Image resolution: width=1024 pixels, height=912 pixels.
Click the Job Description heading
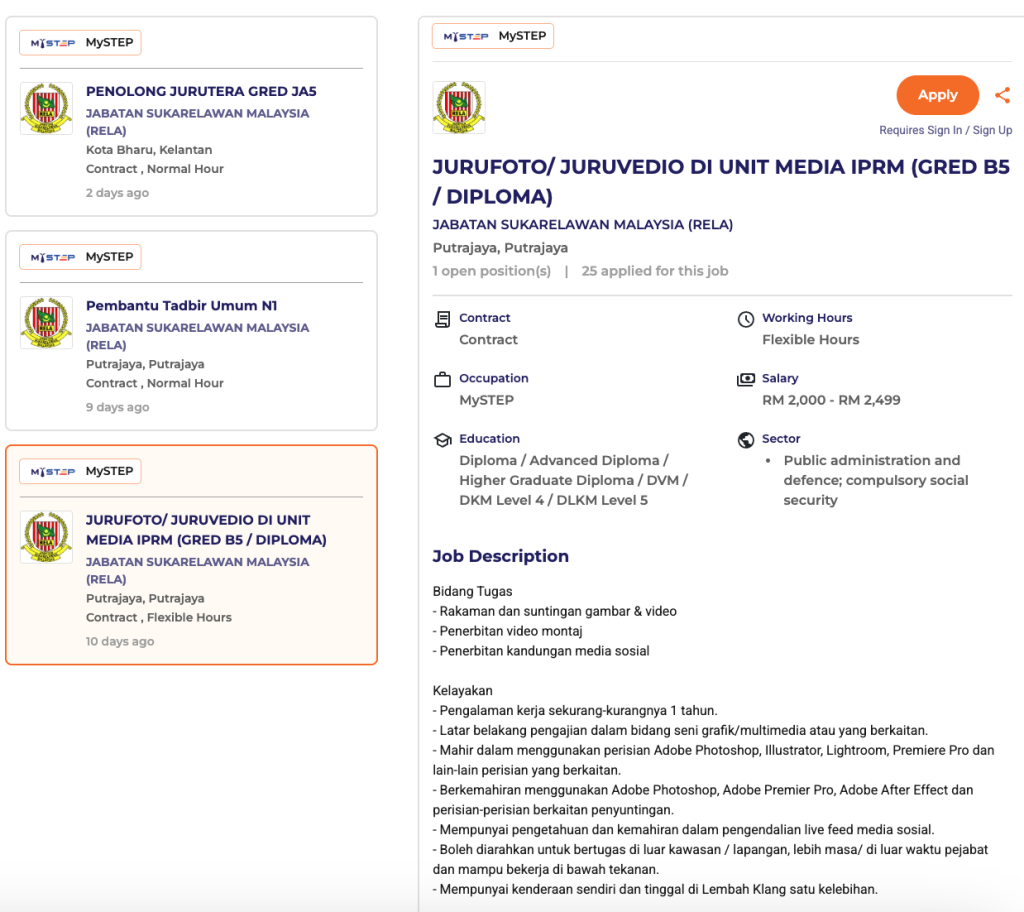500,556
